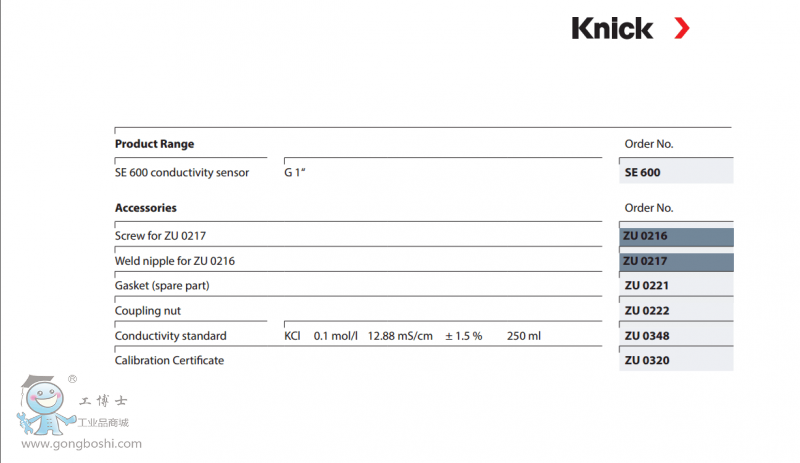Select order number ZU 0222
800x463 pixels.
646,311
